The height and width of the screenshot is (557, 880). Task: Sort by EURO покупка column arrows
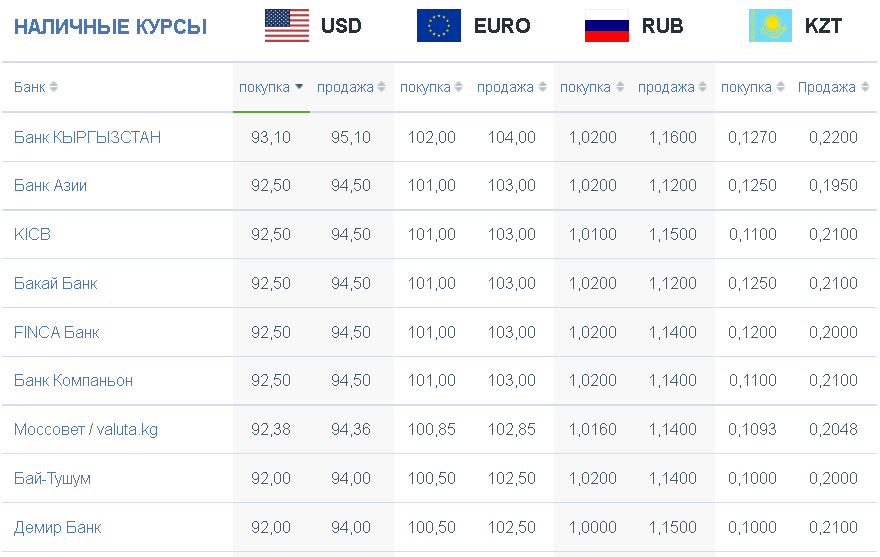click(459, 87)
